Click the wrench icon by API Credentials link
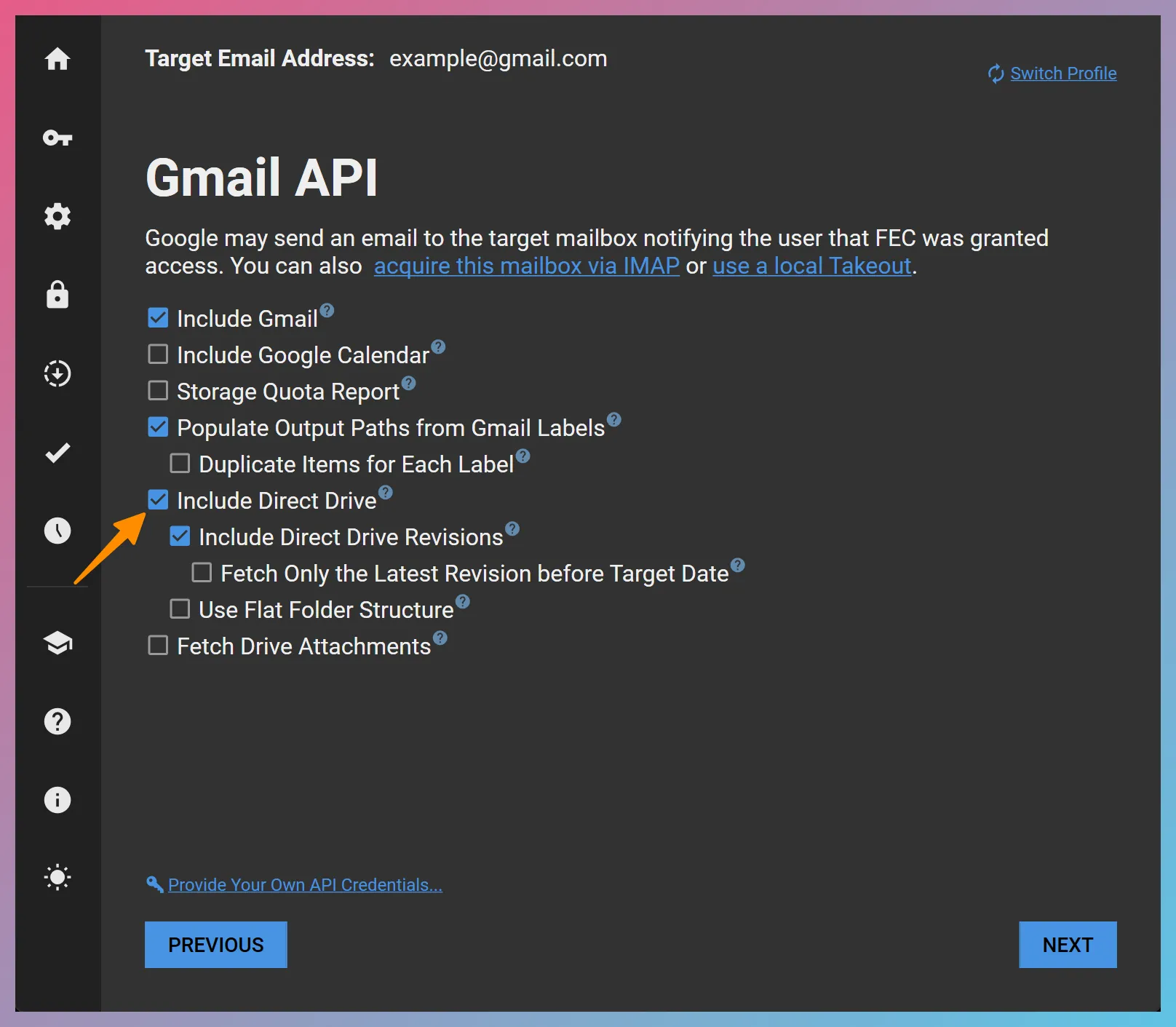This screenshot has width=1176, height=1027. click(154, 884)
